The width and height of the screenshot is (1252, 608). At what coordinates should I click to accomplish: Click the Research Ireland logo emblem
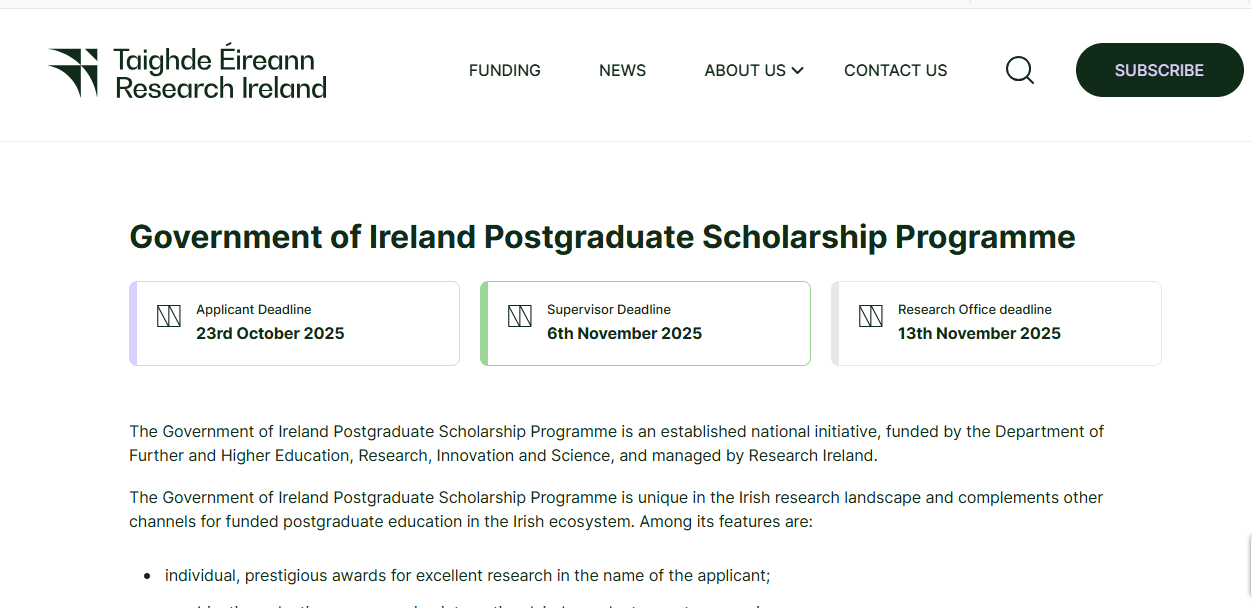pos(73,73)
